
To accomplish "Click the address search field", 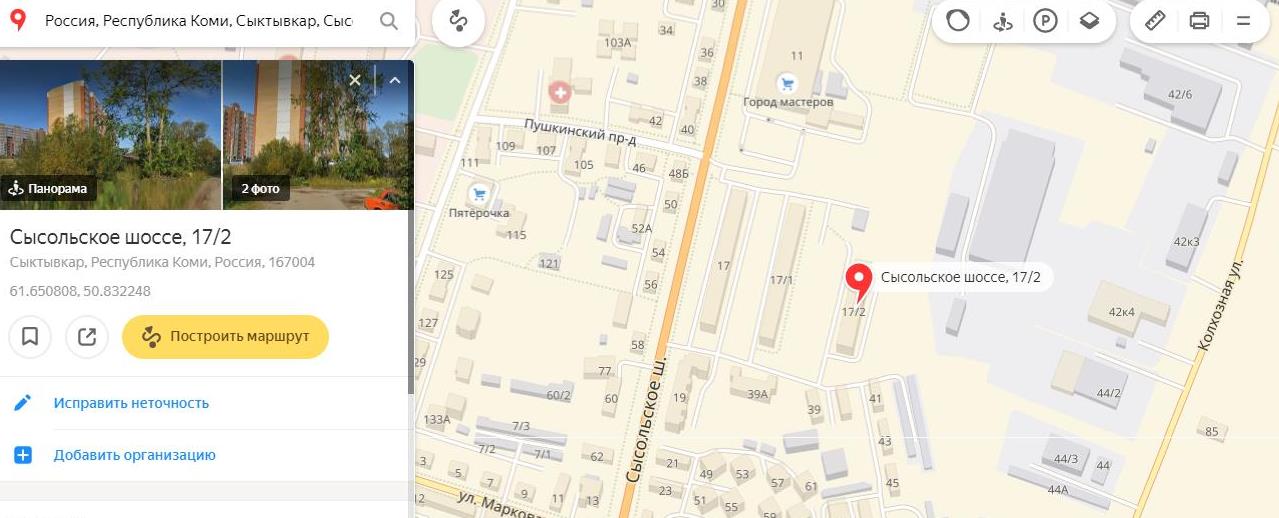I will tap(198, 21).
